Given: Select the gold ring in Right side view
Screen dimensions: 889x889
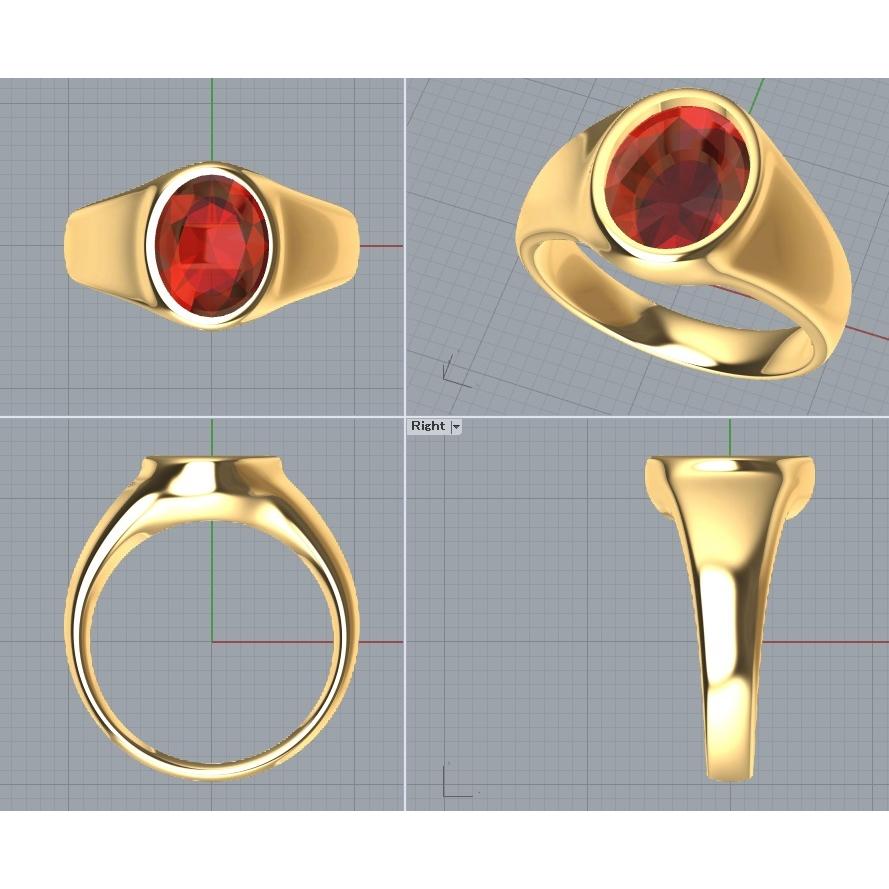Looking at the screenshot, I should coord(730,618).
